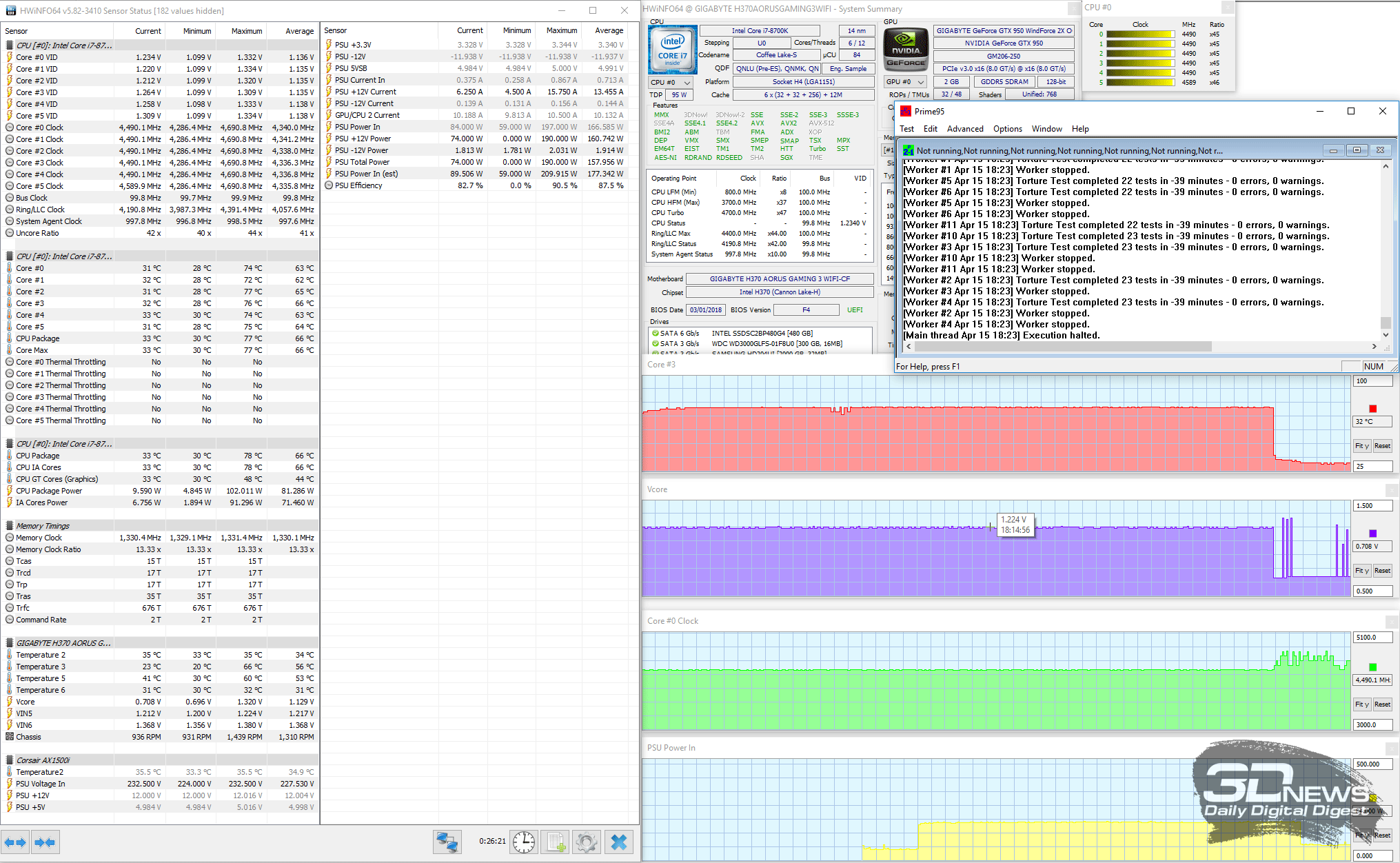Image resolution: width=1400 pixels, height=863 pixels.
Task: Open the Help menu in Prime95
Action: [x=1080, y=129]
